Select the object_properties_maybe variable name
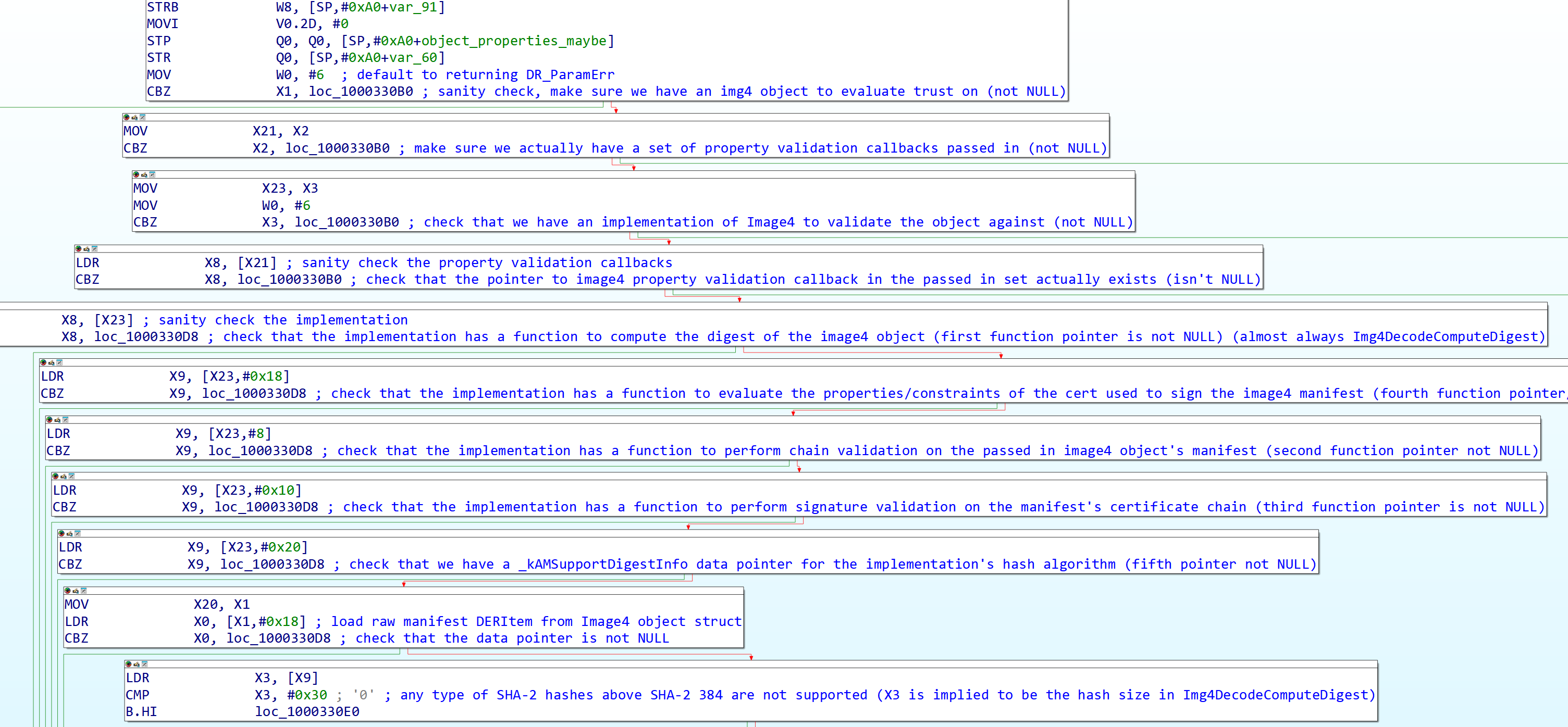This screenshot has width=1568, height=727. tap(514, 41)
